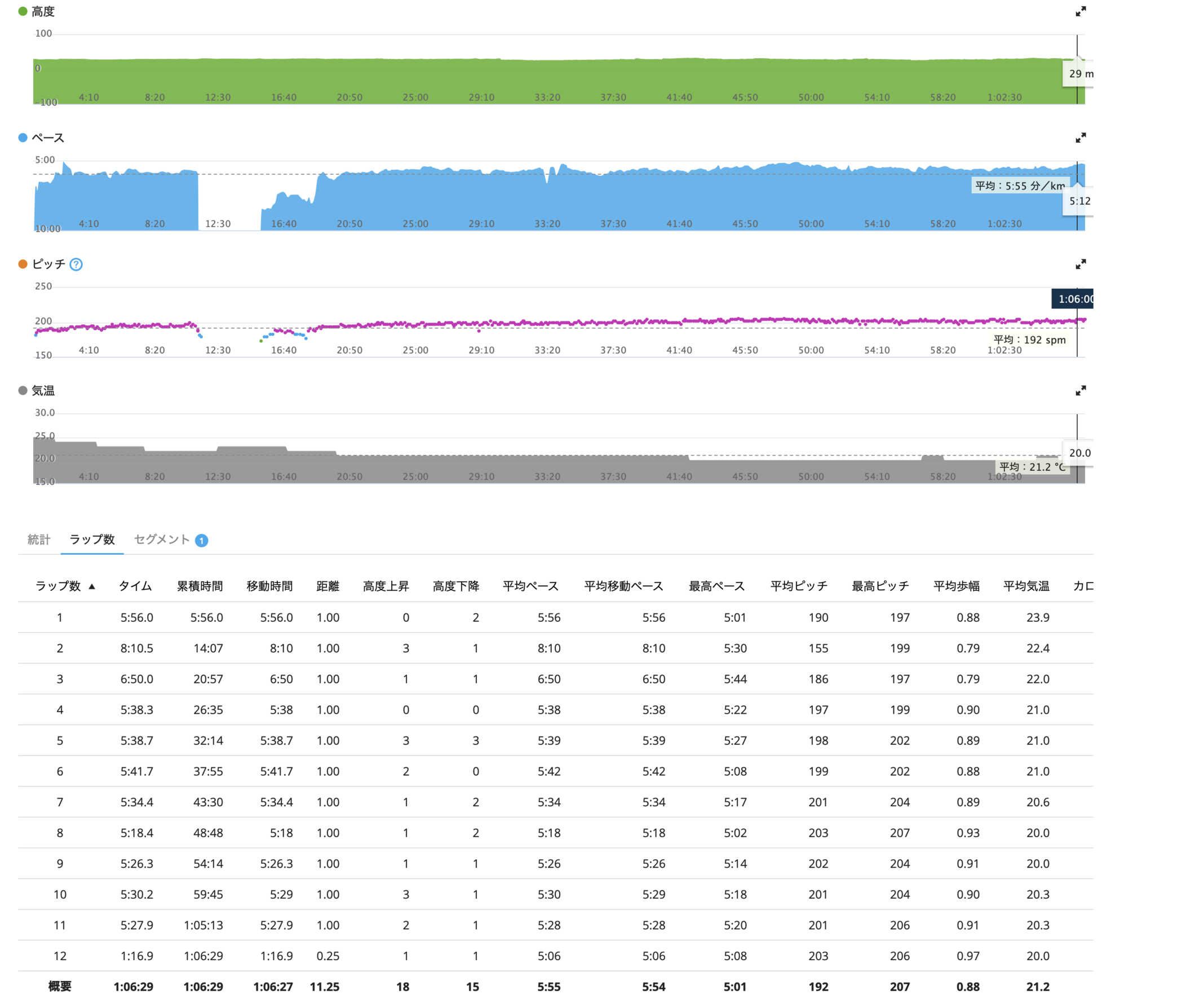Image resolution: width=1204 pixels, height=1003 pixels.
Task: Expand the 気温 temperature chart to fullscreen
Action: point(1080,391)
